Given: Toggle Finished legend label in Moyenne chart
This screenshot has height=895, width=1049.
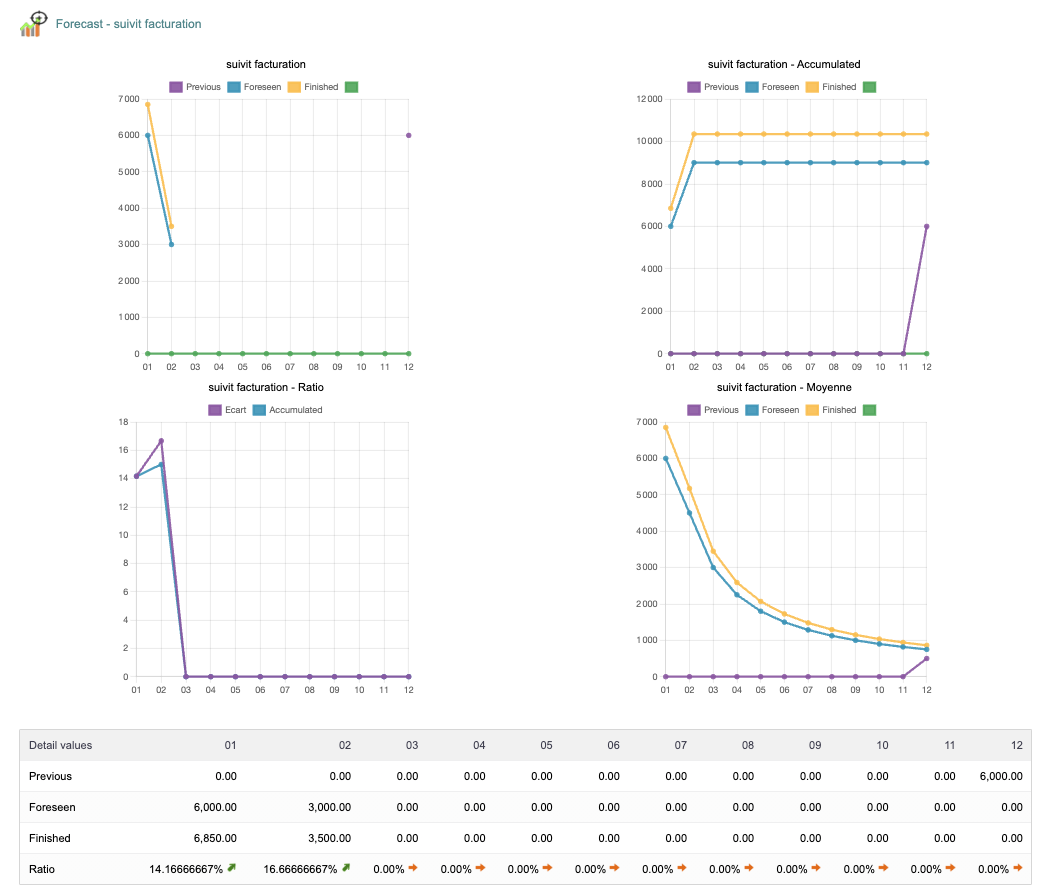Looking at the screenshot, I should coord(839,410).
